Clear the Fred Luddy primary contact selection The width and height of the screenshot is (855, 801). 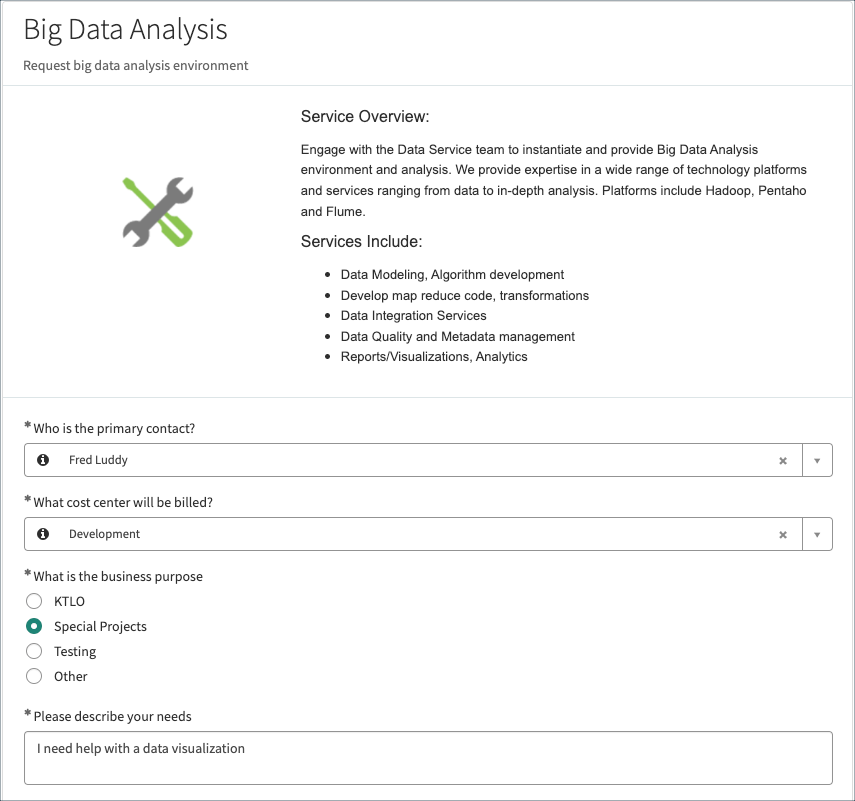(783, 460)
